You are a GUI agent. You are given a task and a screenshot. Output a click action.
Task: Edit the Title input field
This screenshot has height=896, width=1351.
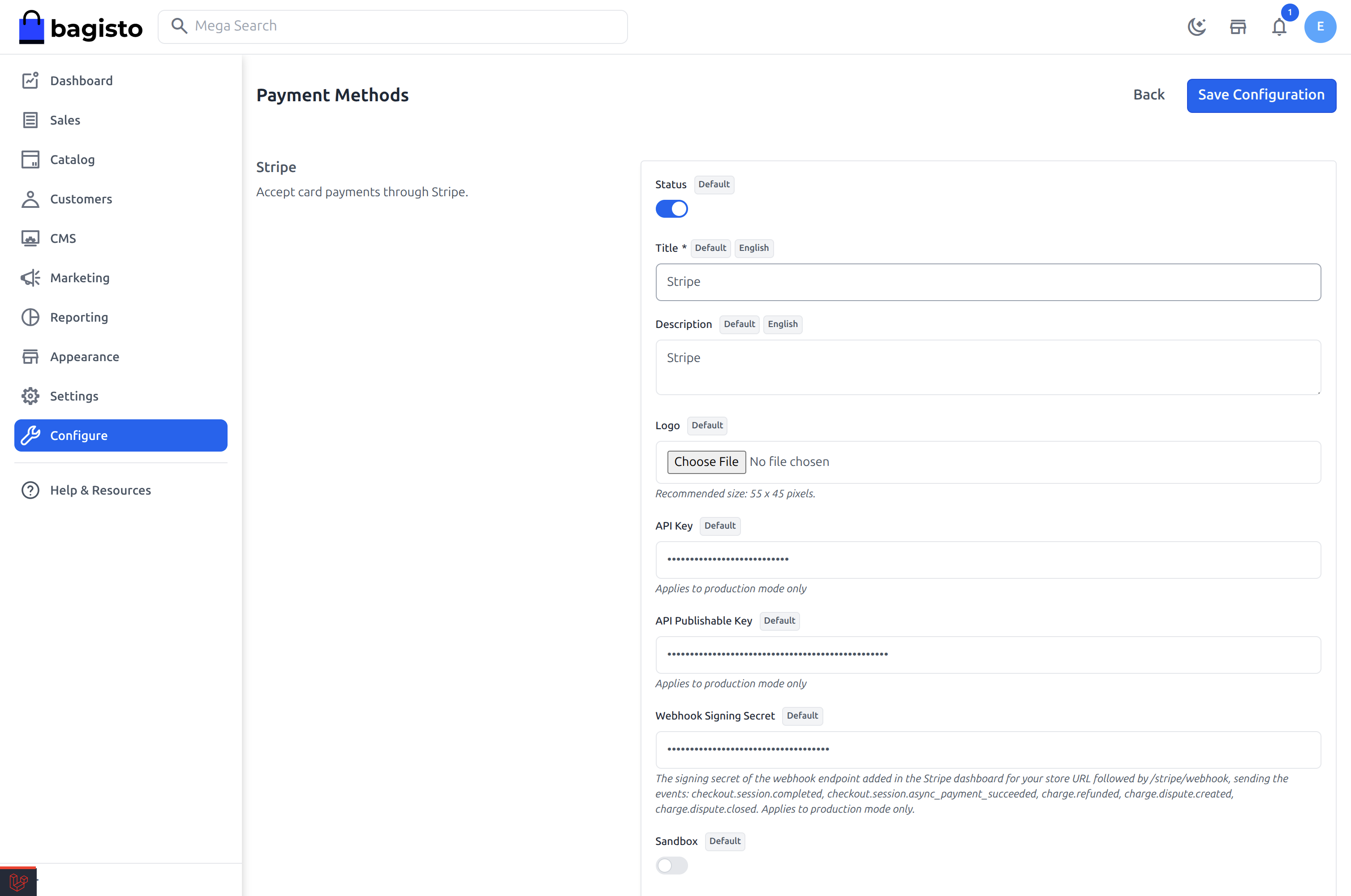coord(988,282)
